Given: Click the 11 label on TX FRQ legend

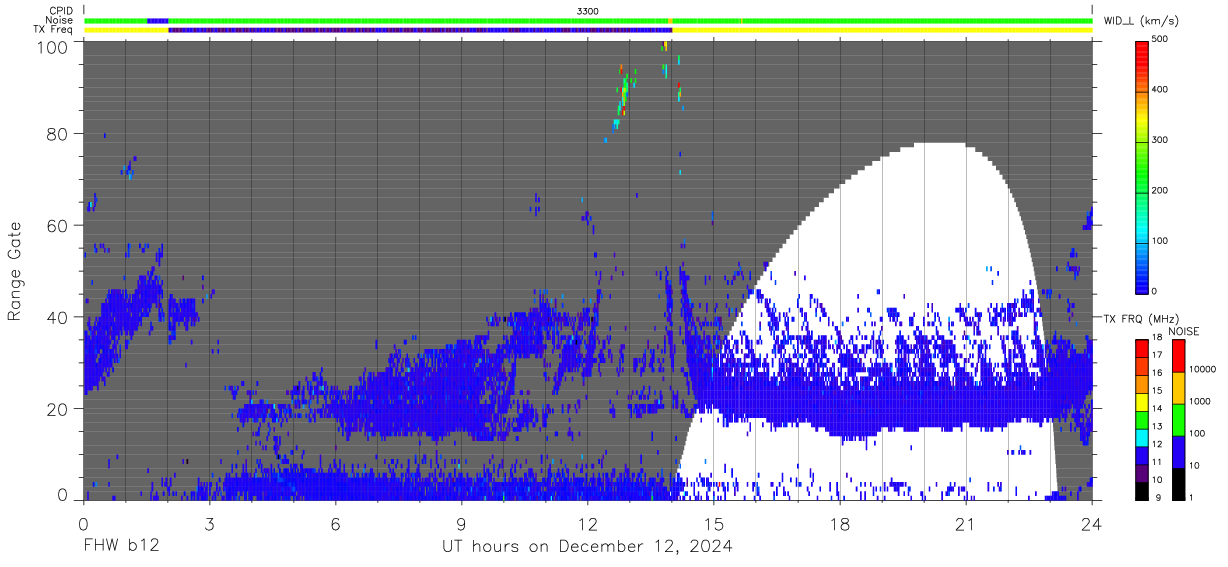Looking at the screenshot, I should 1157,462.
